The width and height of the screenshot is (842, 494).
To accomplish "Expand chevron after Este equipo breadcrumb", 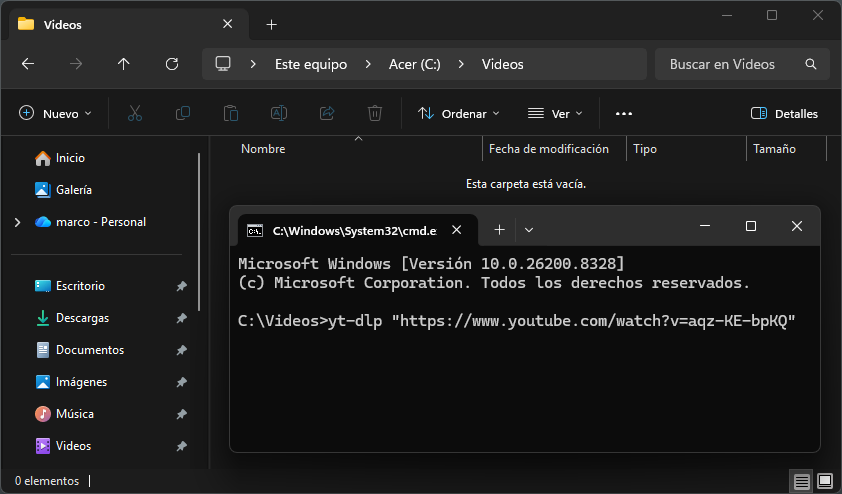I will [368, 64].
